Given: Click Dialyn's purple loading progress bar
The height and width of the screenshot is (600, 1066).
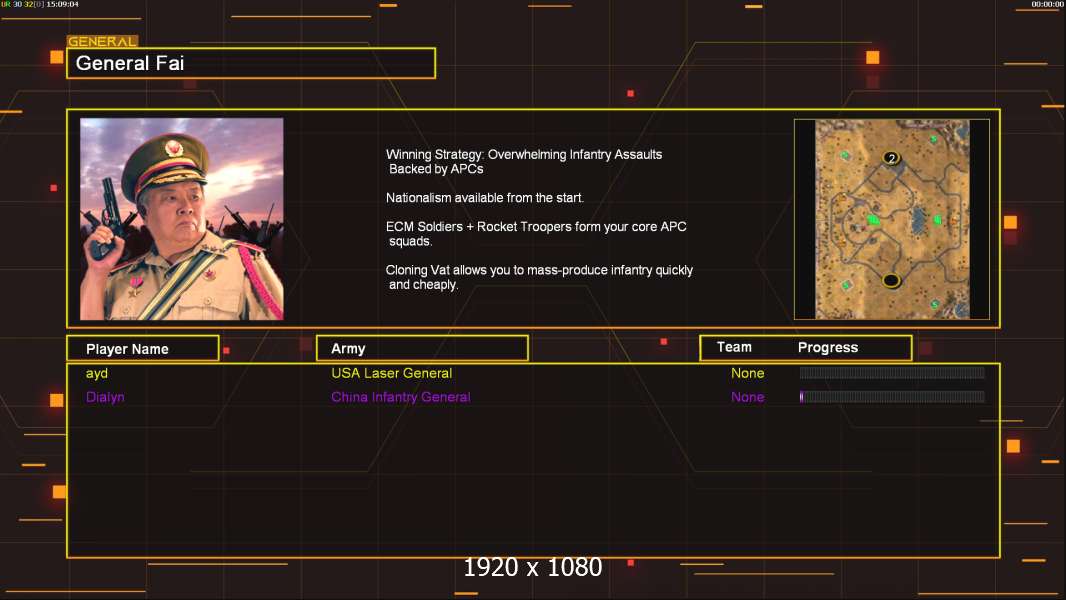Looking at the screenshot, I should (892, 397).
